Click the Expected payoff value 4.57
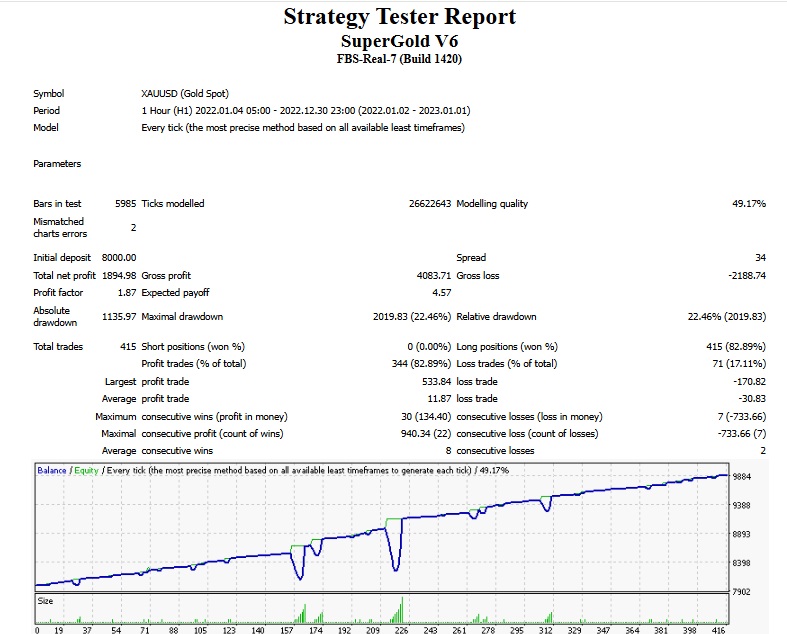This screenshot has height=634, width=787. (x=441, y=293)
